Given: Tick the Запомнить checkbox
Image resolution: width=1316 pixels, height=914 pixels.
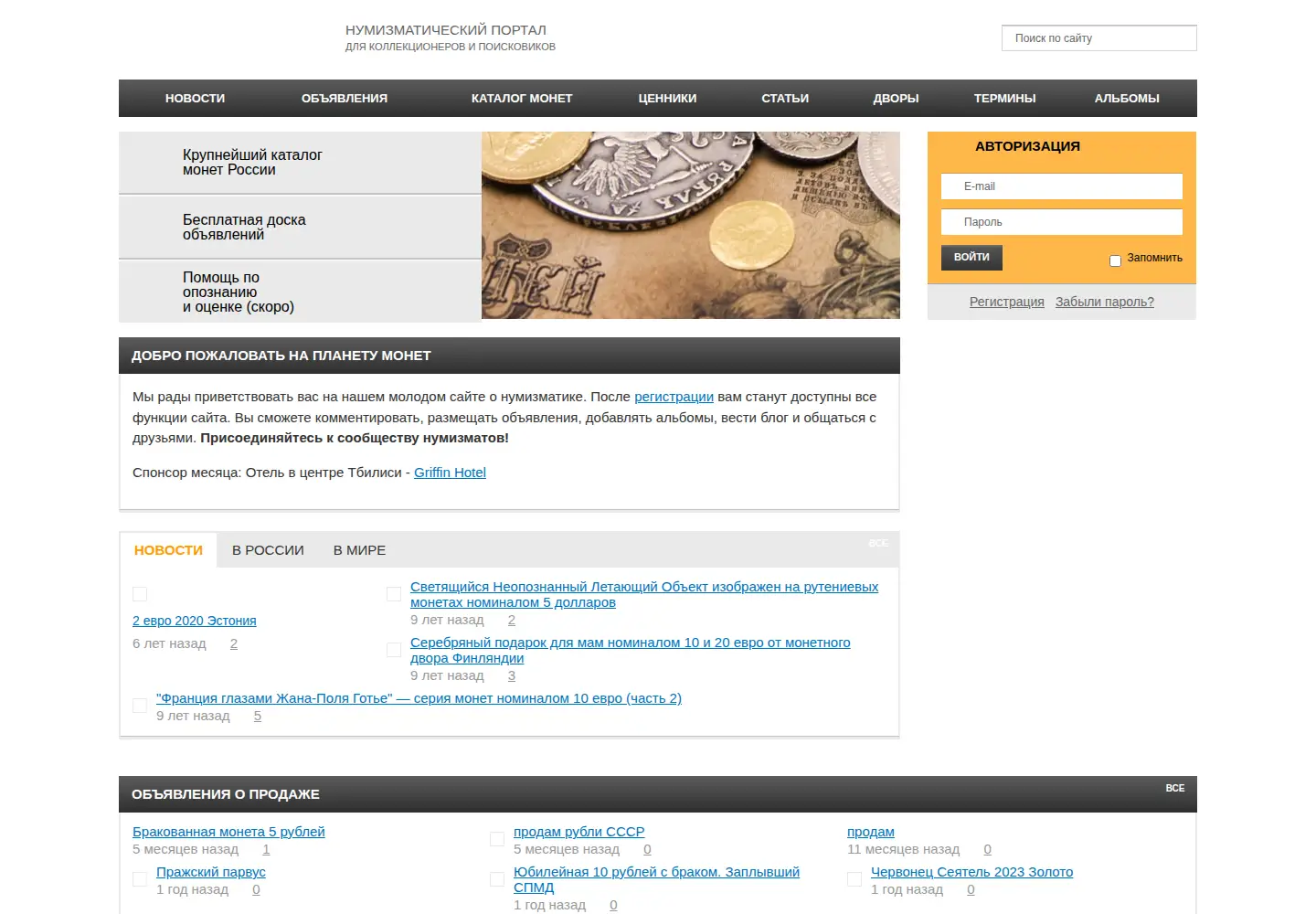Looking at the screenshot, I should tap(1115, 260).
